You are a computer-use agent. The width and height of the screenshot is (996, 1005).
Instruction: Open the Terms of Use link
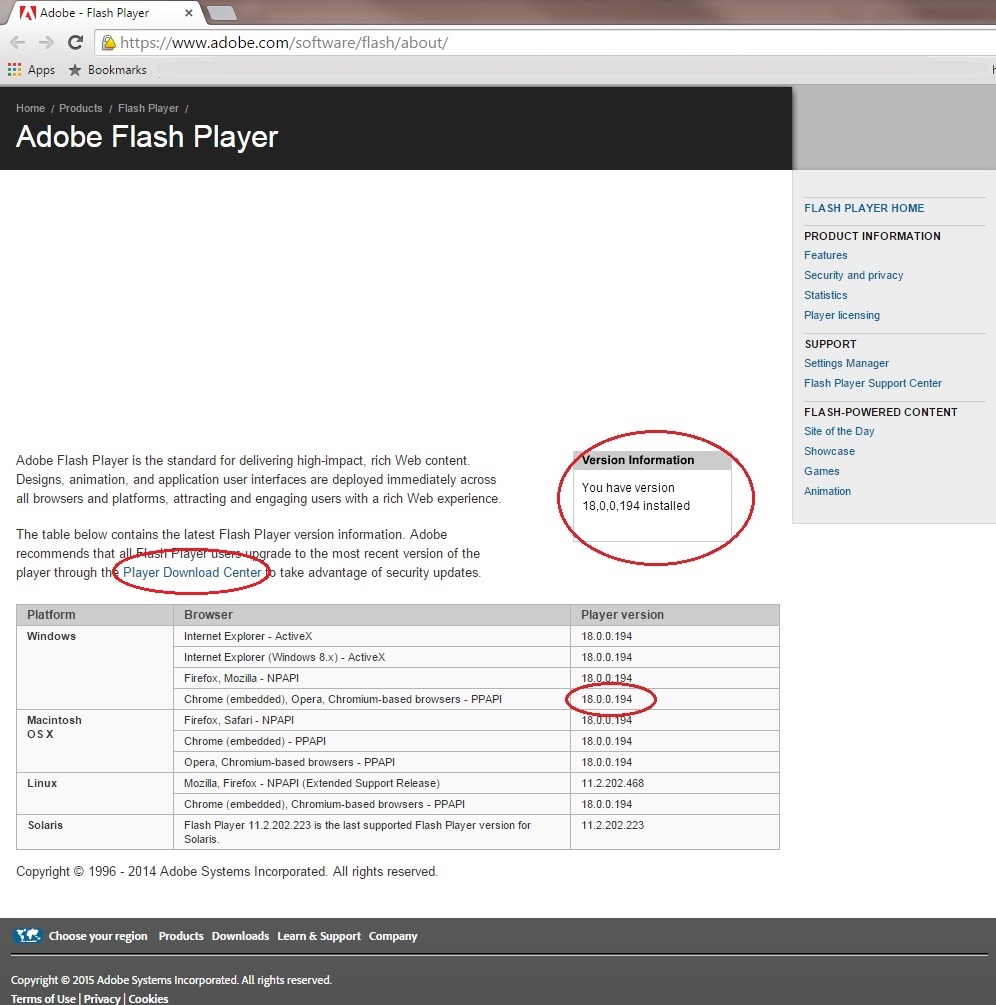coord(43,999)
